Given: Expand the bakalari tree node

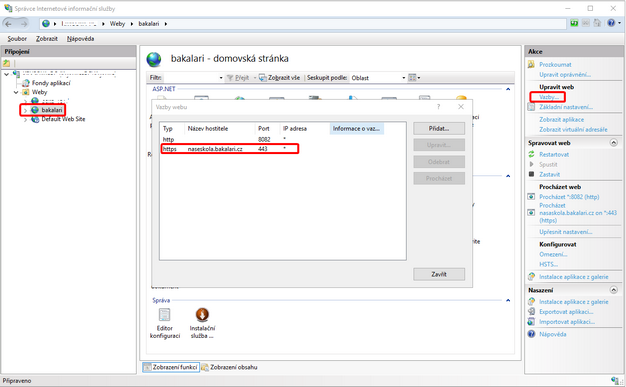Looking at the screenshot, I should [x=26, y=110].
